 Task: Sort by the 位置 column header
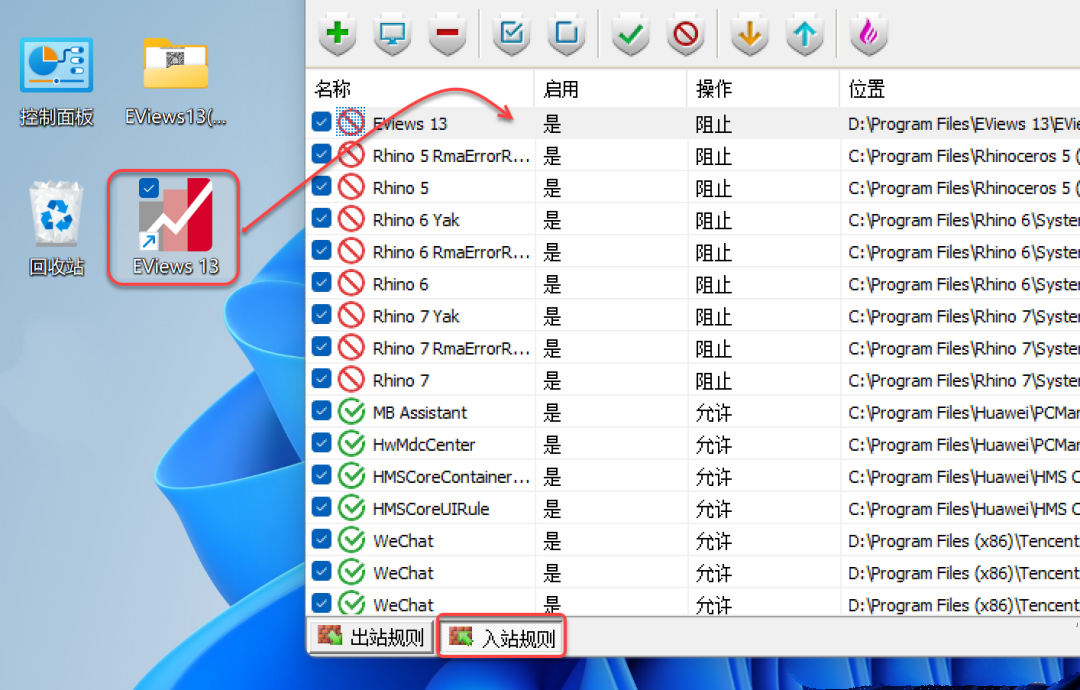[960, 89]
